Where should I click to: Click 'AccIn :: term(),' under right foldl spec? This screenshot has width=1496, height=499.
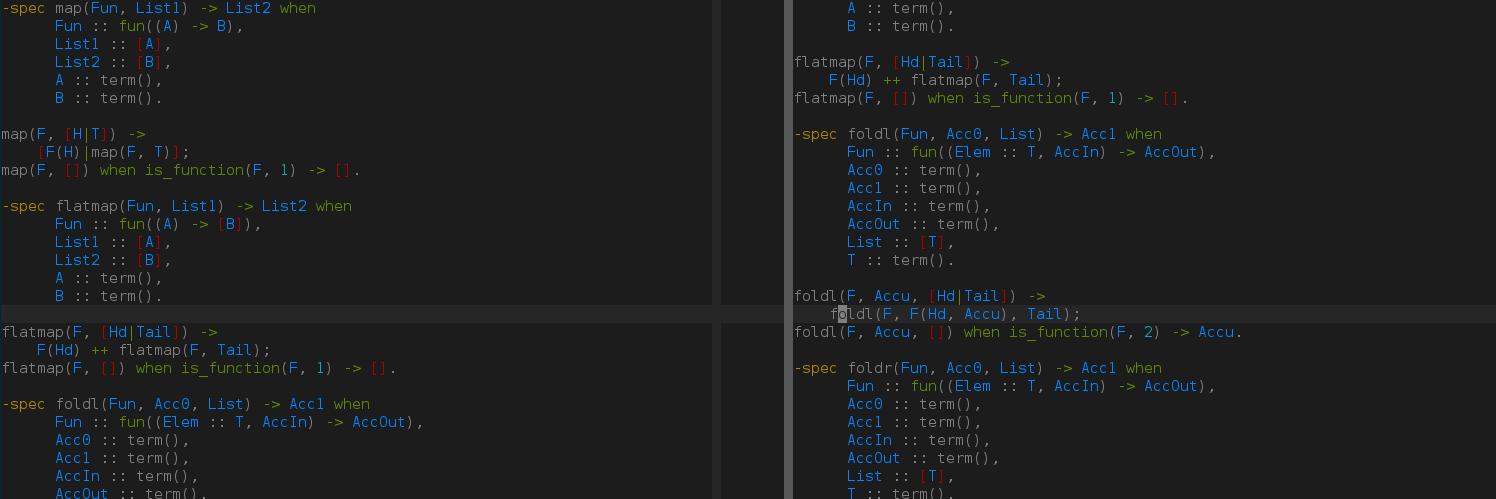pyautogui.click(x=919, y=206)
